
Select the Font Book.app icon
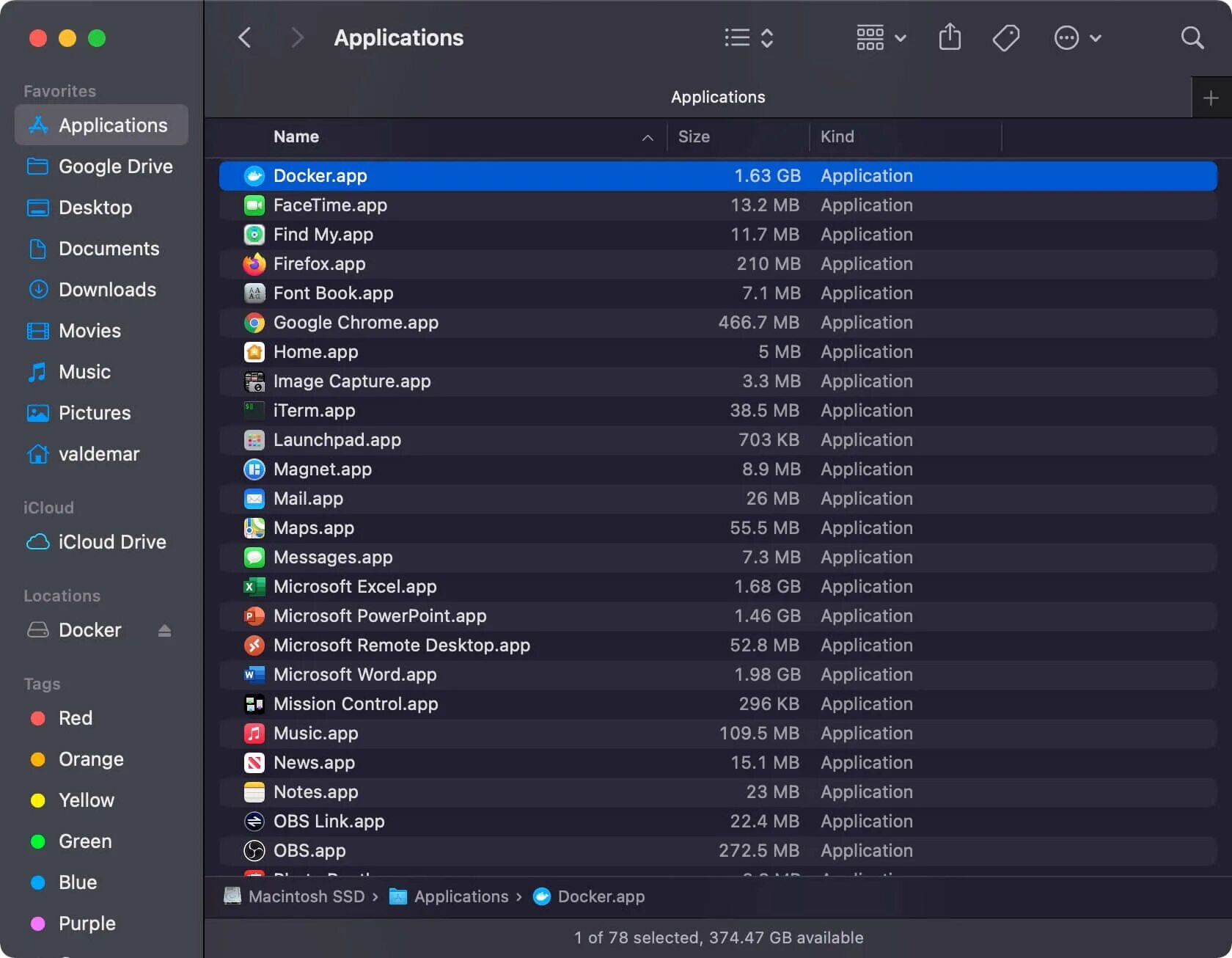click(x=254, y=293)
